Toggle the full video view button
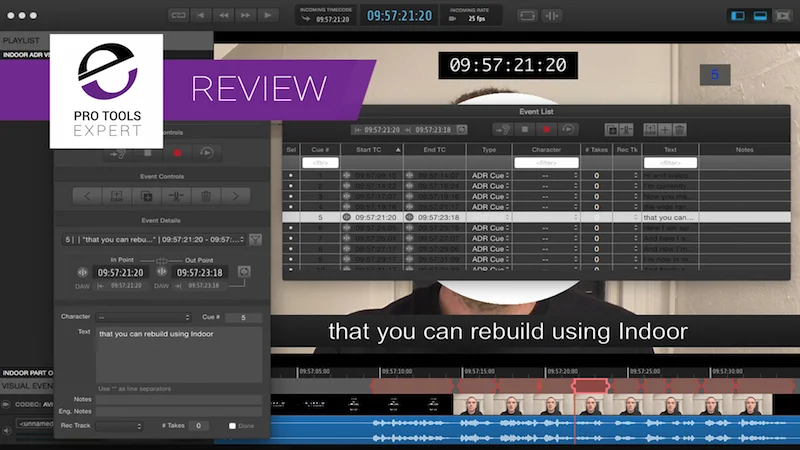800x450 pixels. click(x=783, y=16)
